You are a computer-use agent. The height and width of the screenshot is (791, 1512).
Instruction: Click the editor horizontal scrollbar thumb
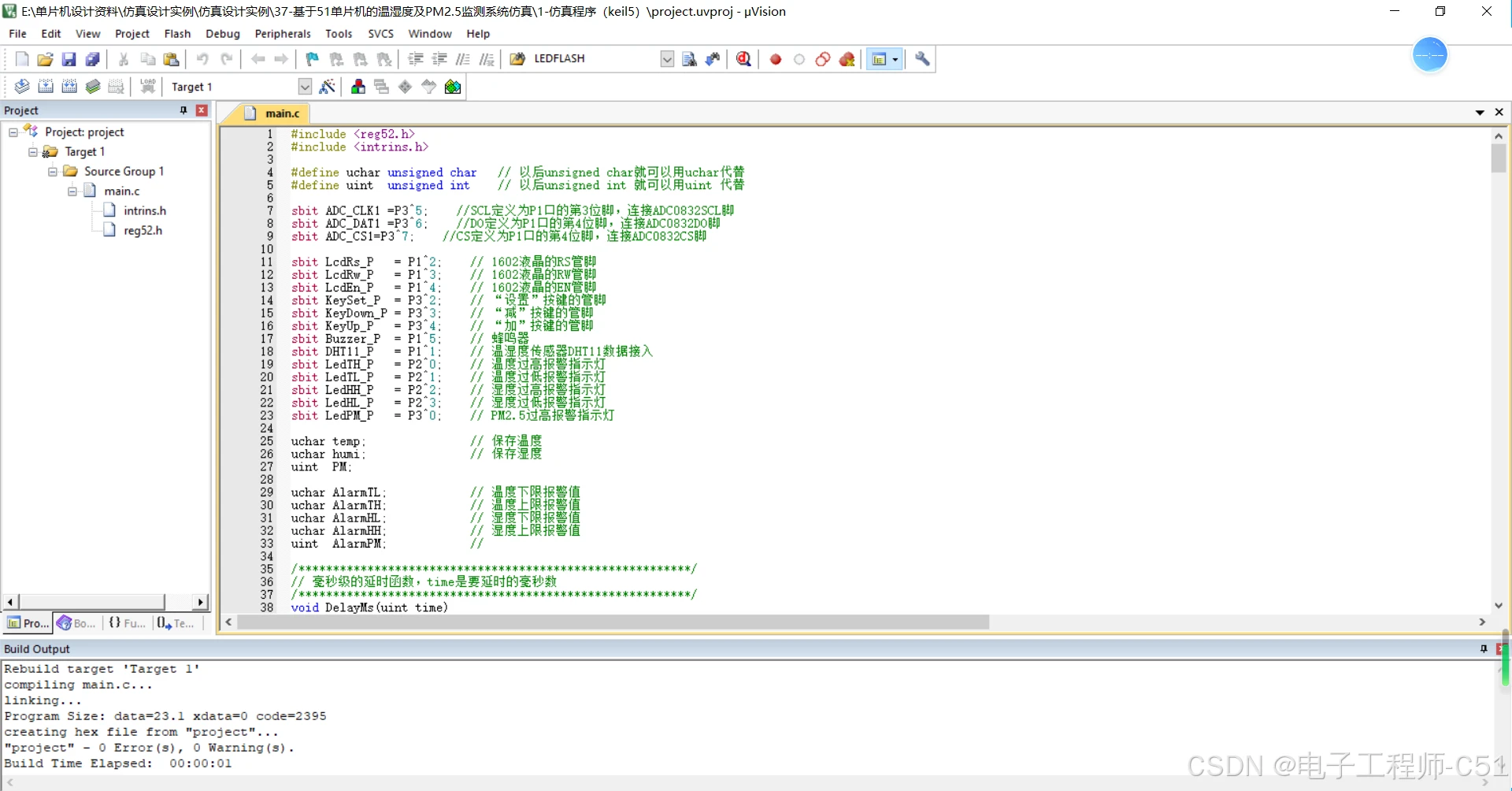(x=613, y=622)
